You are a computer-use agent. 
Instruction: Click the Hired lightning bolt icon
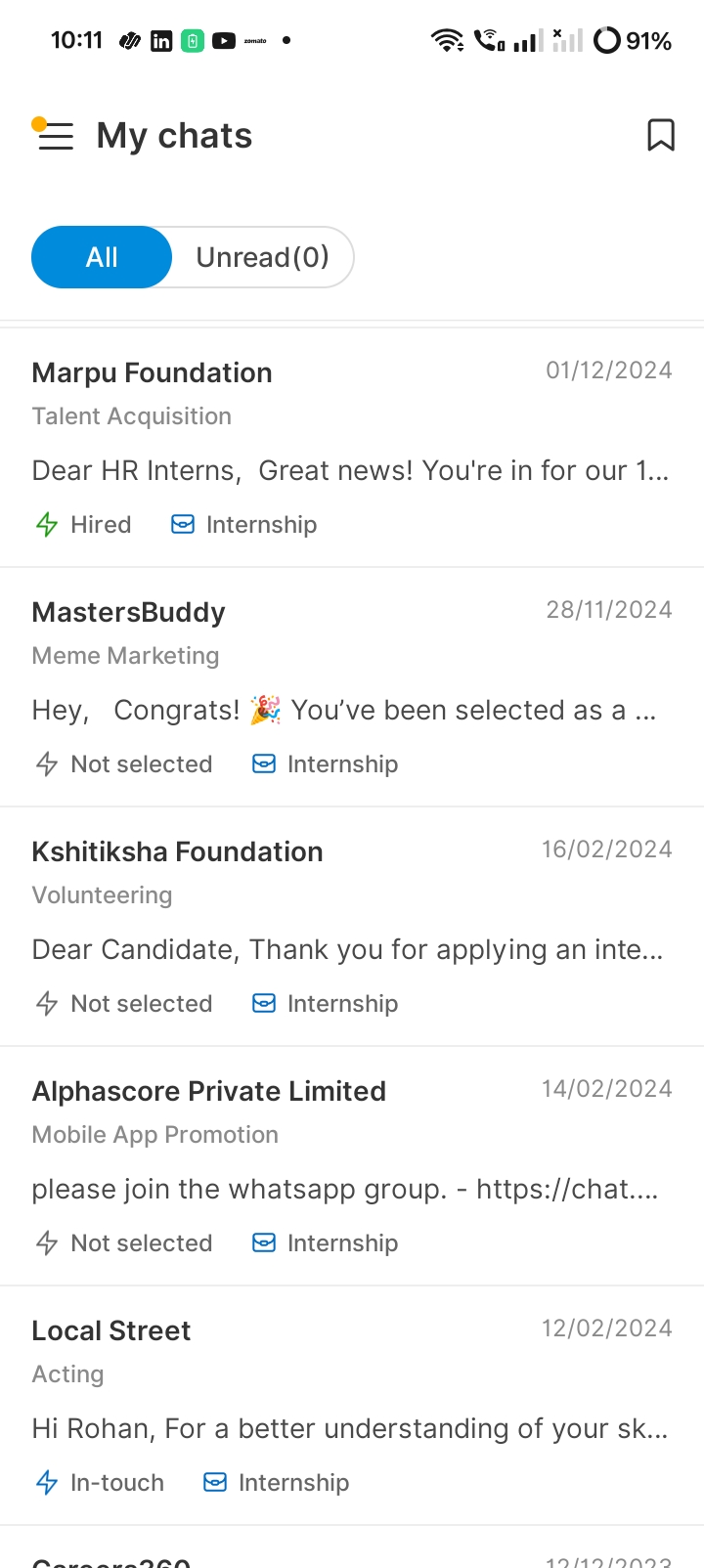[x=47, y=525]
